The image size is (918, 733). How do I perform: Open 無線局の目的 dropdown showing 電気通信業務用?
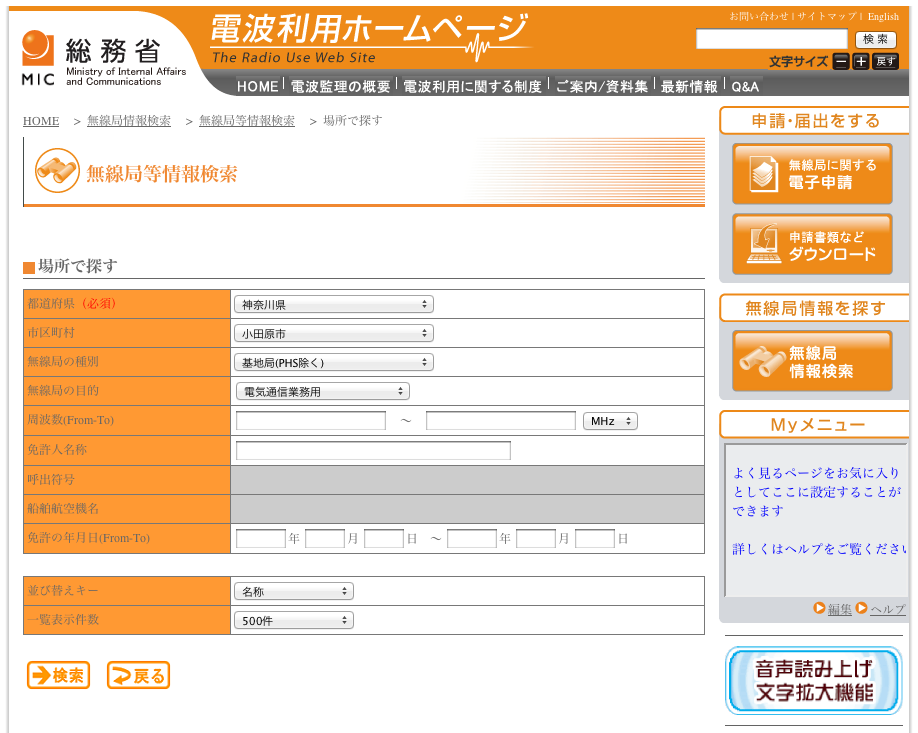(x=323, y=392)
